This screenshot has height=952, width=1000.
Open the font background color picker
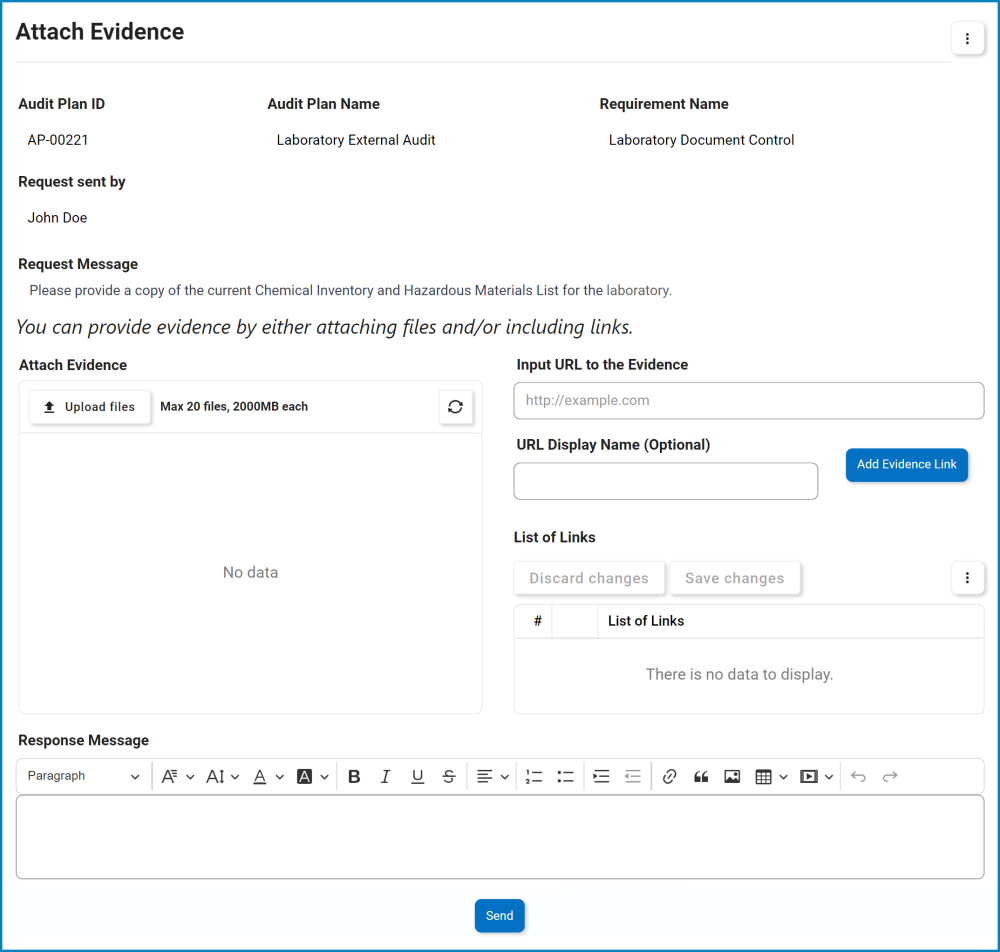coord(313,777)
